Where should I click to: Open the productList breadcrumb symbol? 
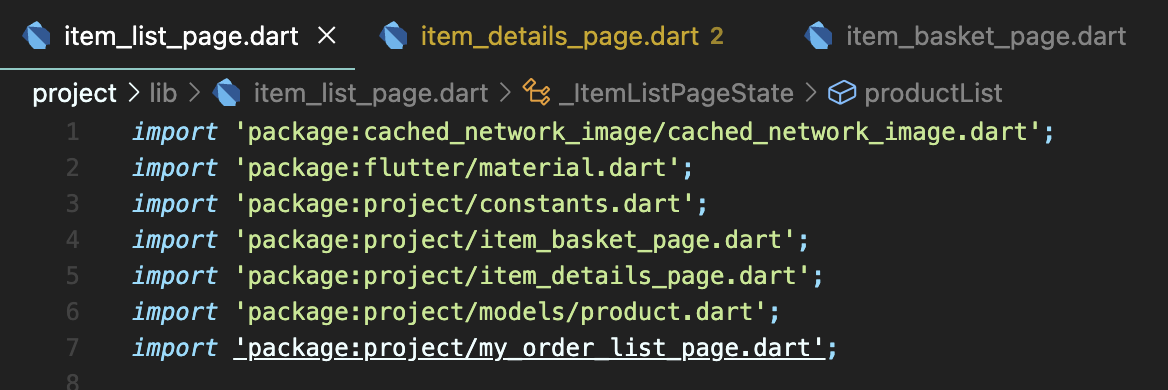[933, 93]
